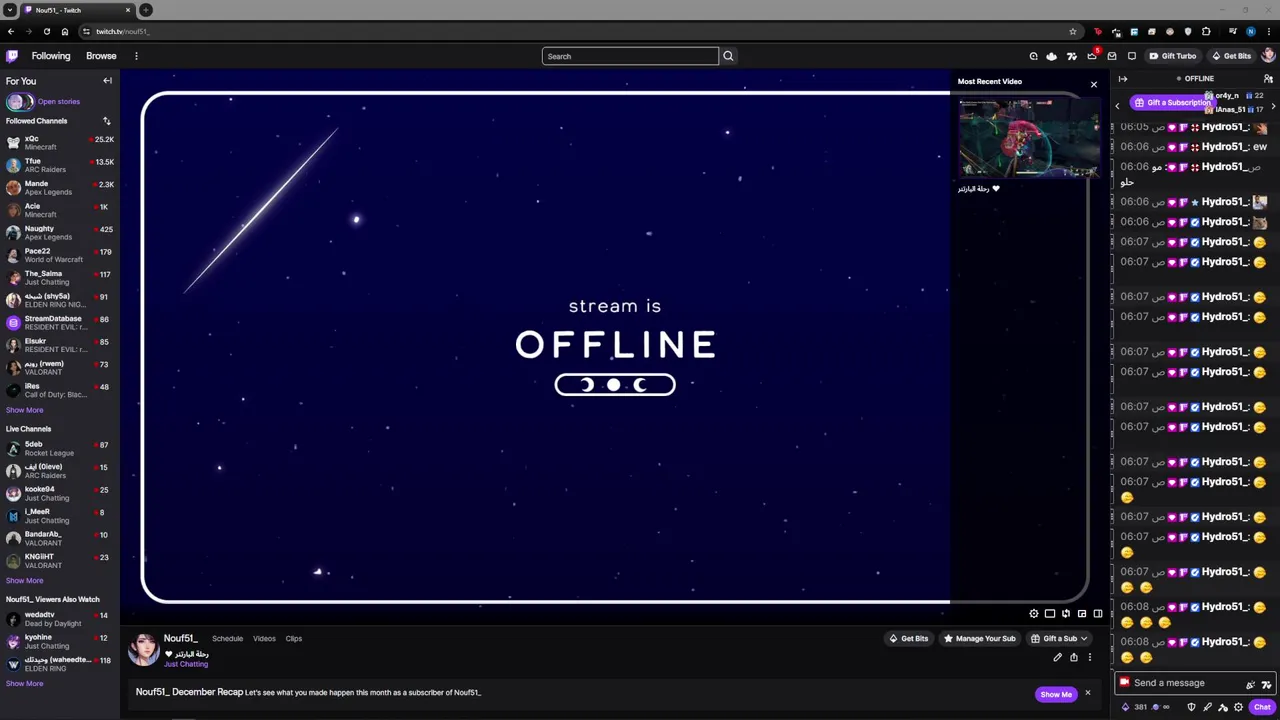Click the 7TV emote menu in chat
Viewport: 1280px width, 720px height.
(1266, 684)
